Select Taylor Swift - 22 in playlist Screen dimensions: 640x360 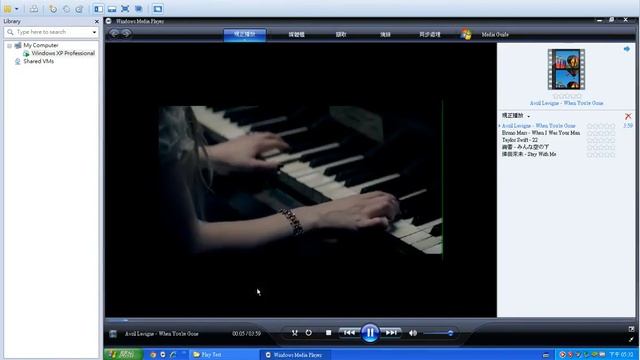(520, 140)
